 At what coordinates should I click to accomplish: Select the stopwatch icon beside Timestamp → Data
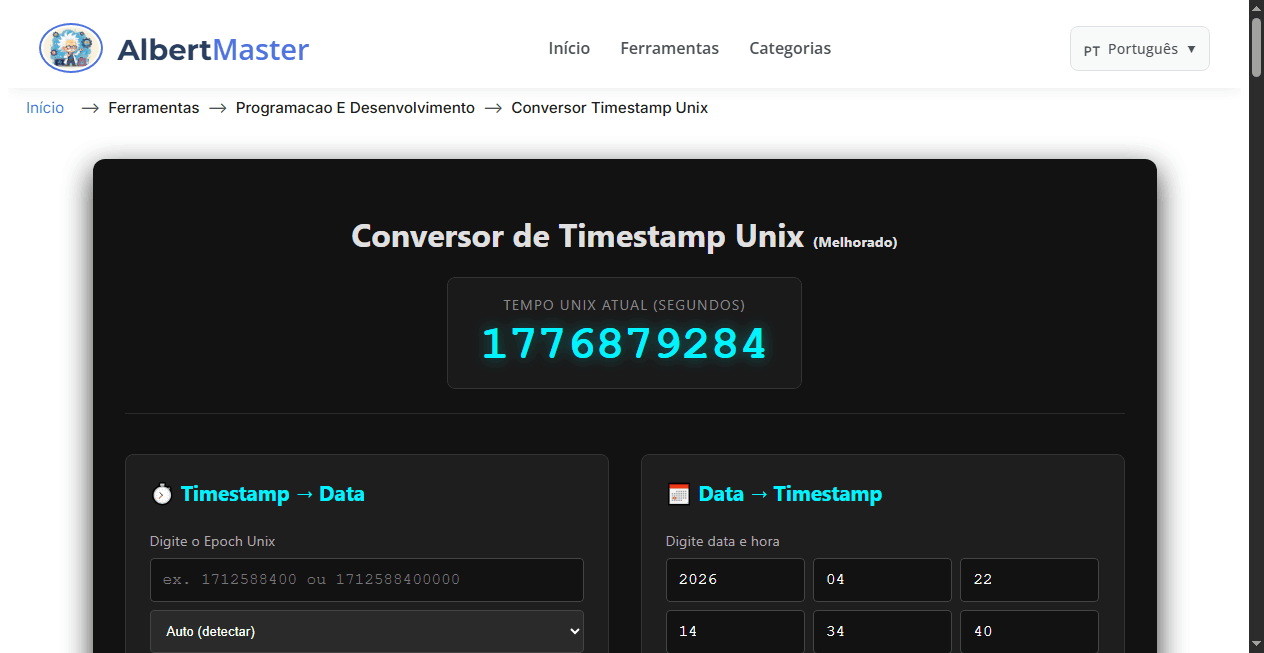161,493
